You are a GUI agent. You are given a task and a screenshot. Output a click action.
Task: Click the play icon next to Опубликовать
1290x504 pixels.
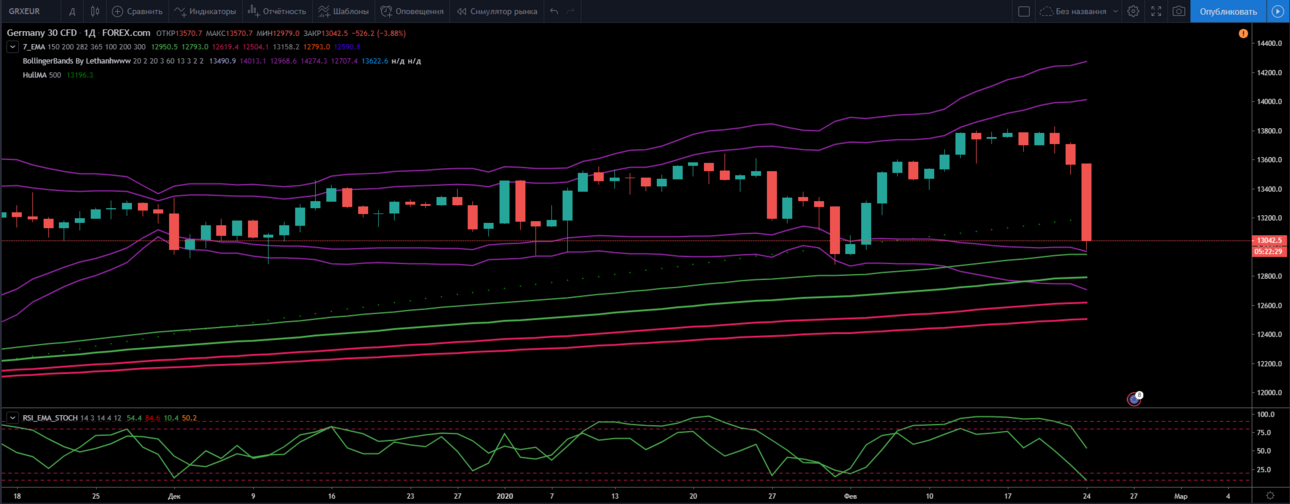[x=1278, y=11]
